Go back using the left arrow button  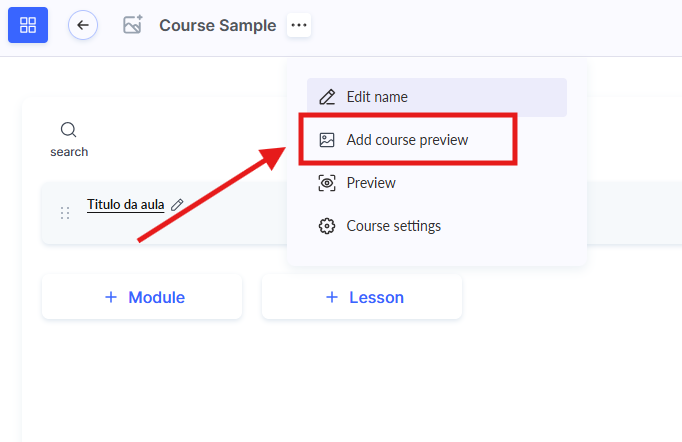click(83, 25)
